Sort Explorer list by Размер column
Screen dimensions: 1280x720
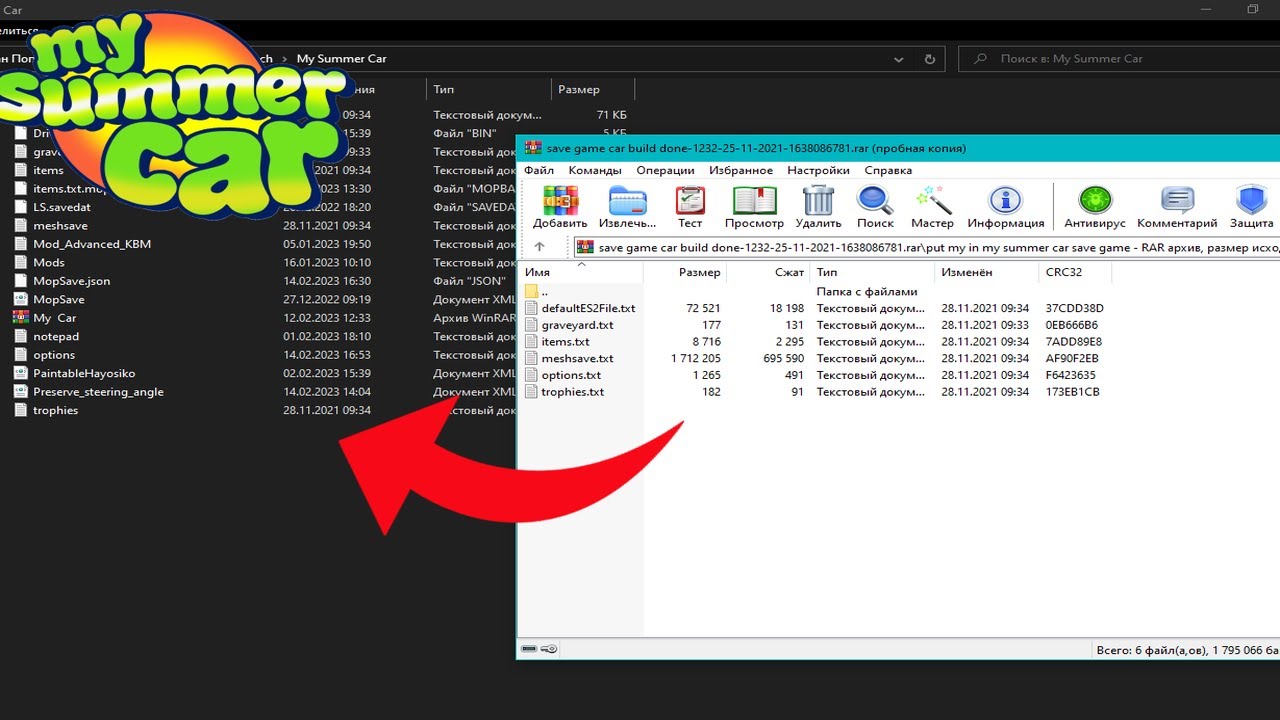591,89
